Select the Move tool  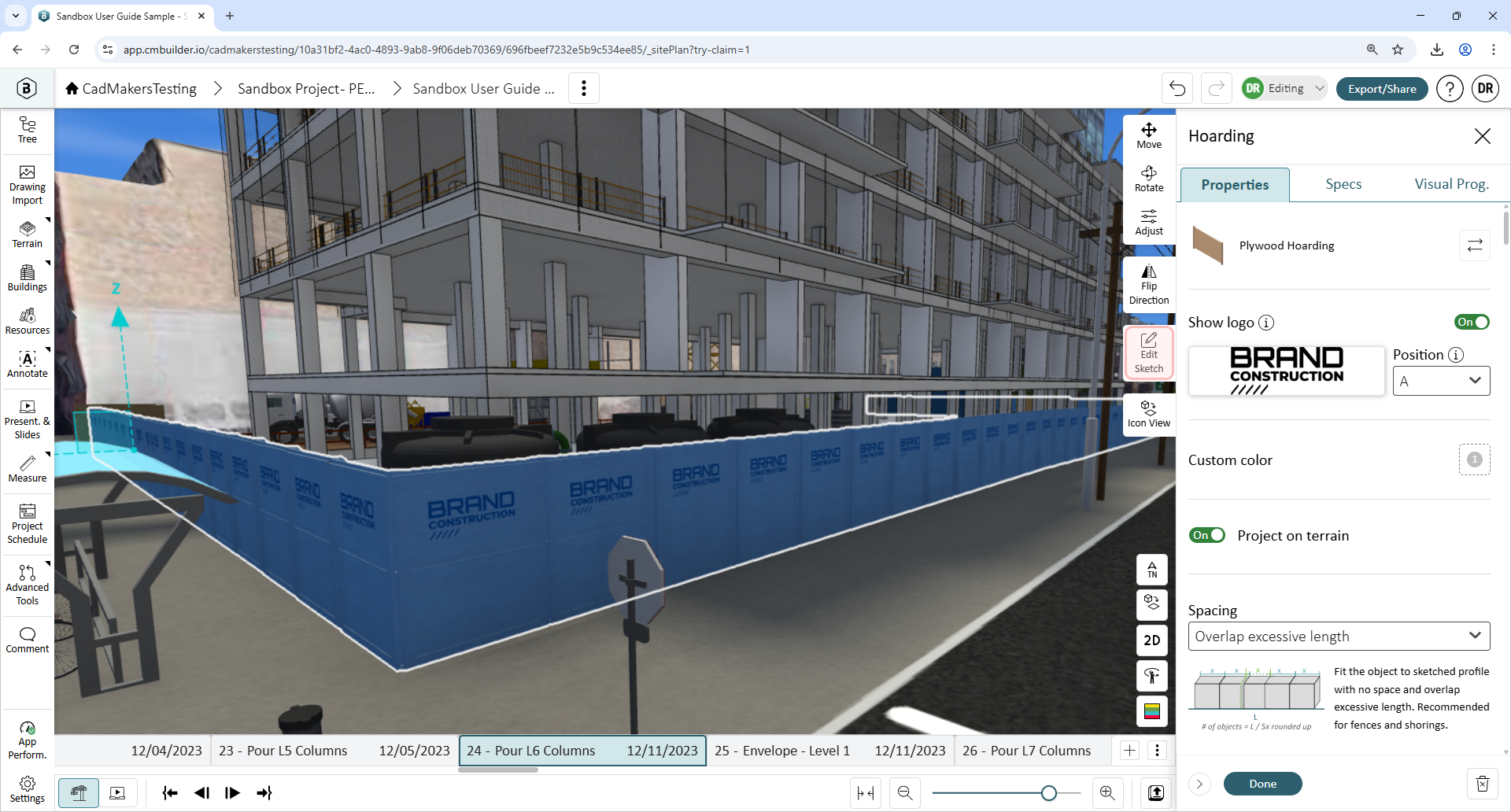point(1149,136)
